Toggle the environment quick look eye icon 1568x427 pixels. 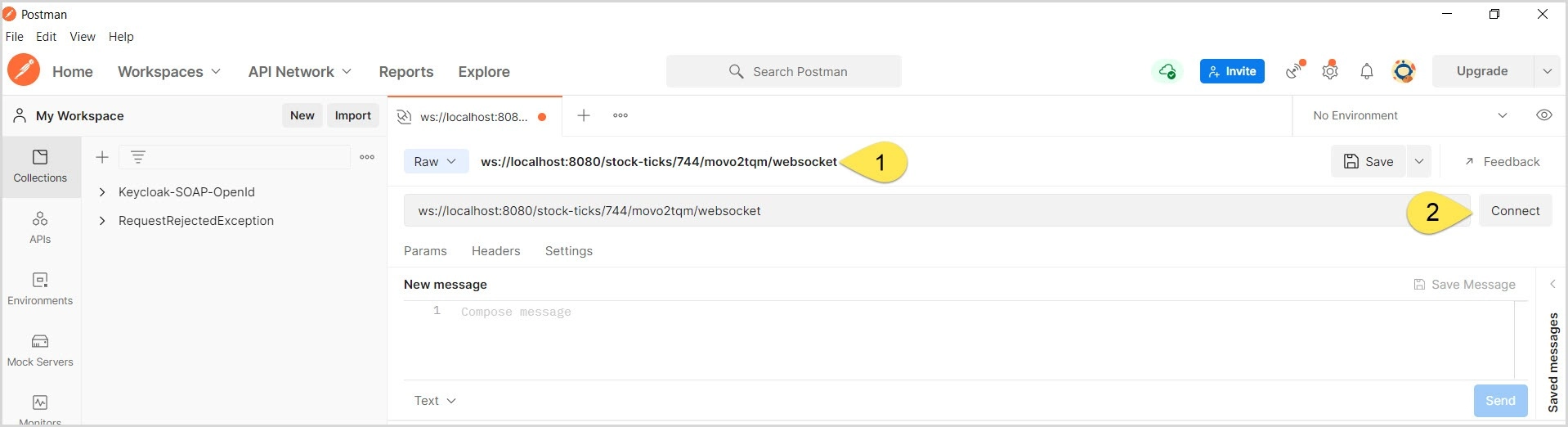tap(1544, 115)
